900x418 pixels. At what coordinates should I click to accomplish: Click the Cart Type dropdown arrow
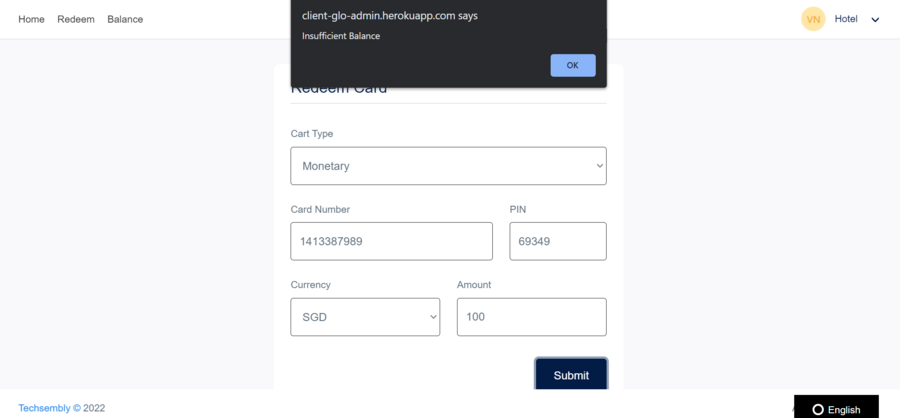tap(599, 166)
